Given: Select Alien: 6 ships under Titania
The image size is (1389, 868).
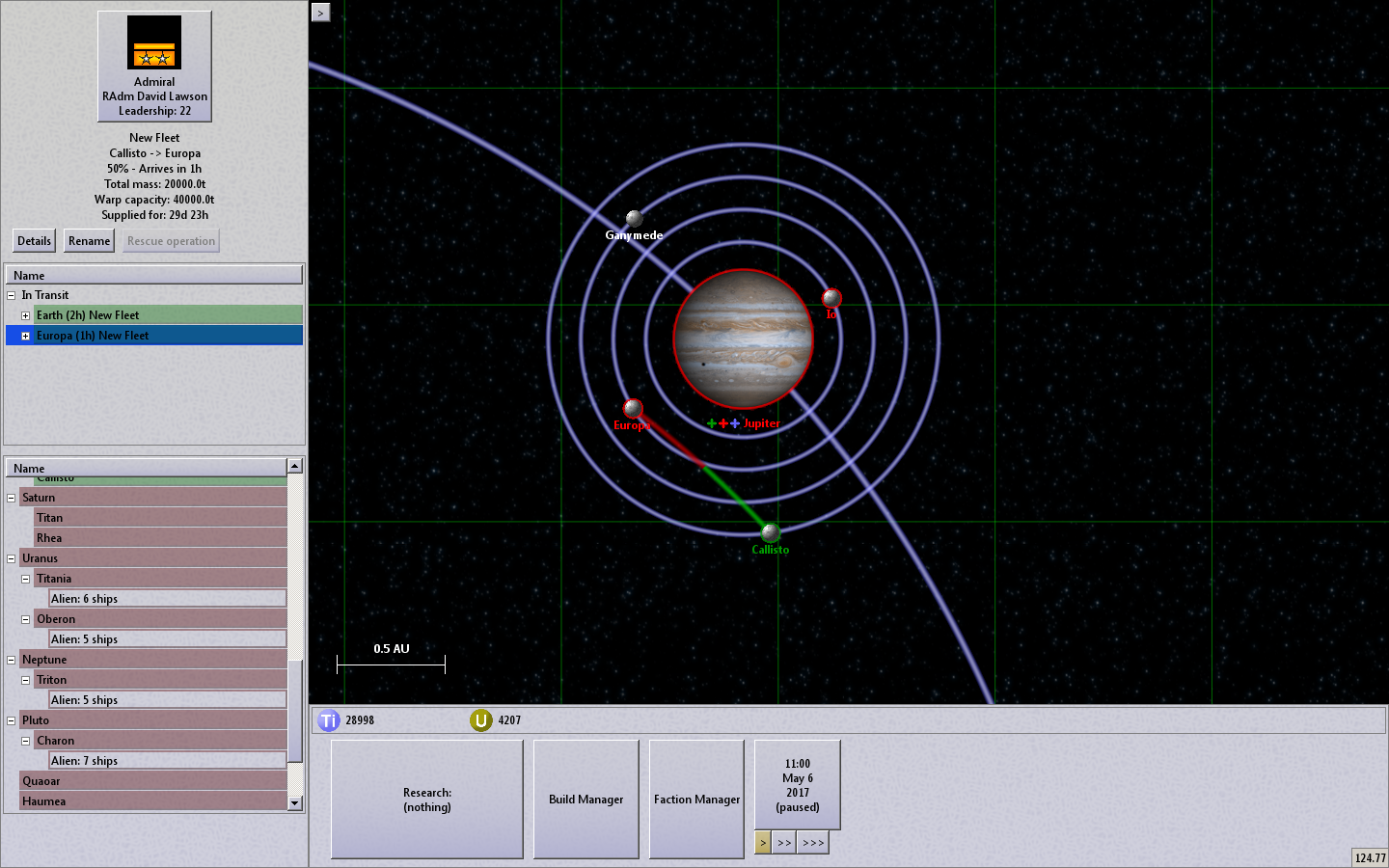Looking at the screenshot, I should 85,599.
